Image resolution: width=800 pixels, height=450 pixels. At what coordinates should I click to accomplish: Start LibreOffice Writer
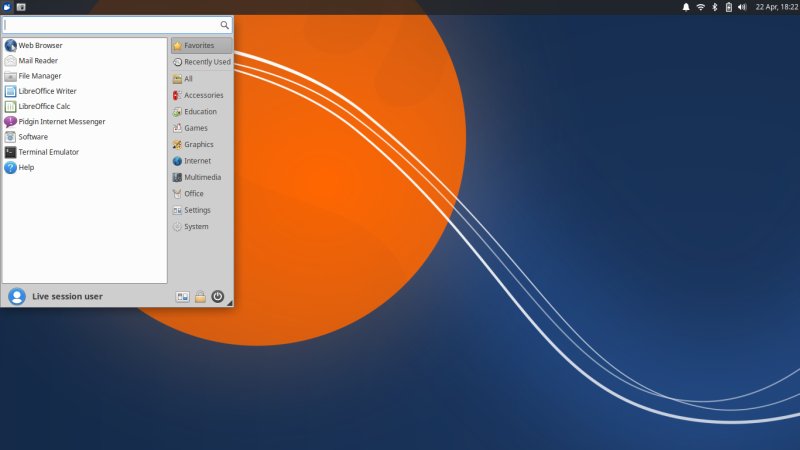[85, 91]
